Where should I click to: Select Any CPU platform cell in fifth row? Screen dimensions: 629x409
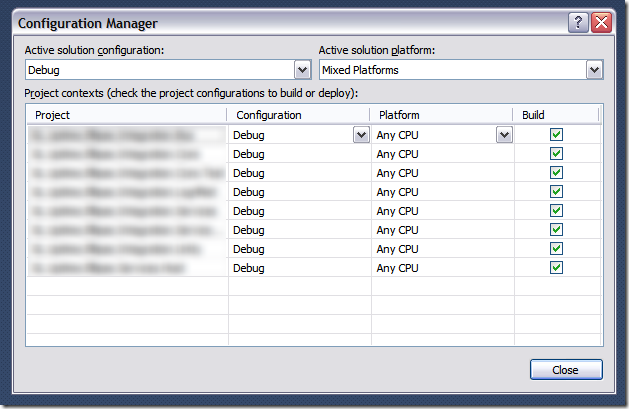[397, 211]
